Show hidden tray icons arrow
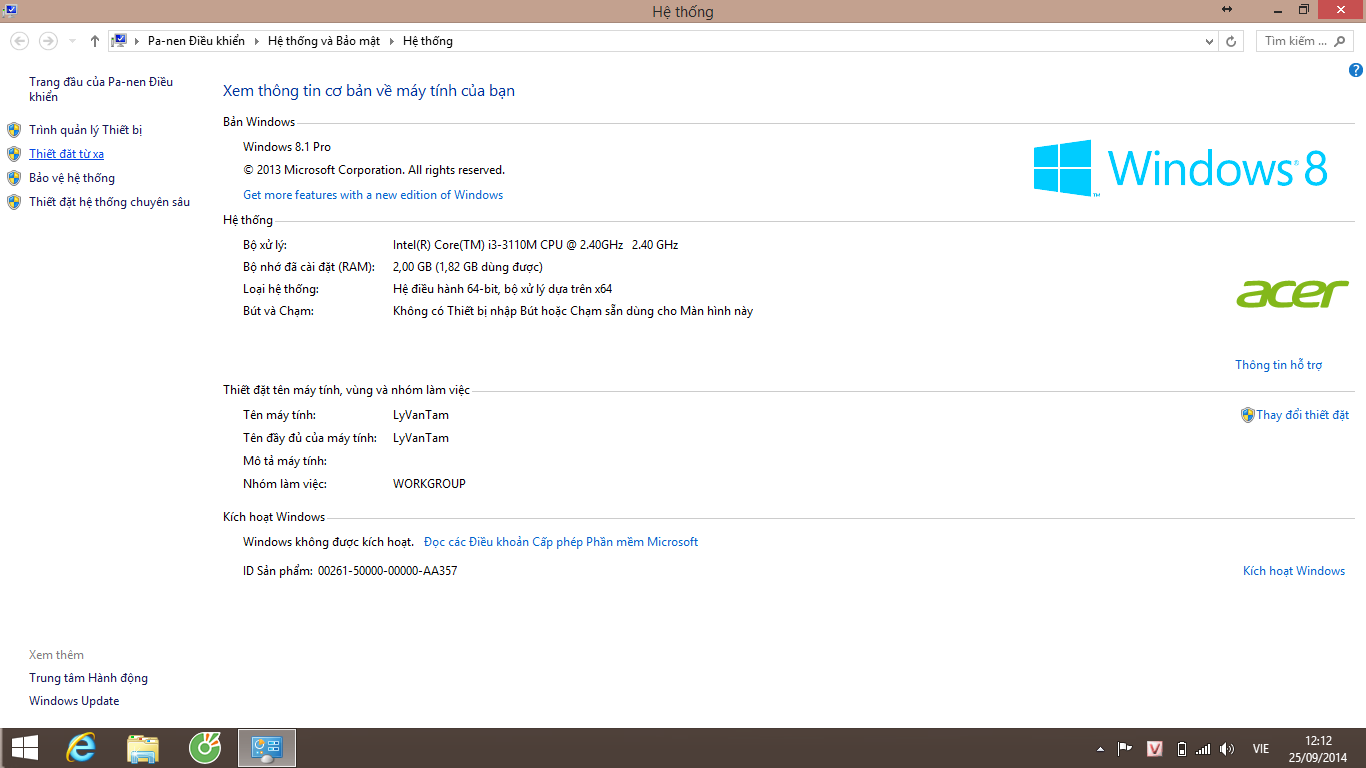This screenshot has height=768, width=1366. (x=1101, y=749)
